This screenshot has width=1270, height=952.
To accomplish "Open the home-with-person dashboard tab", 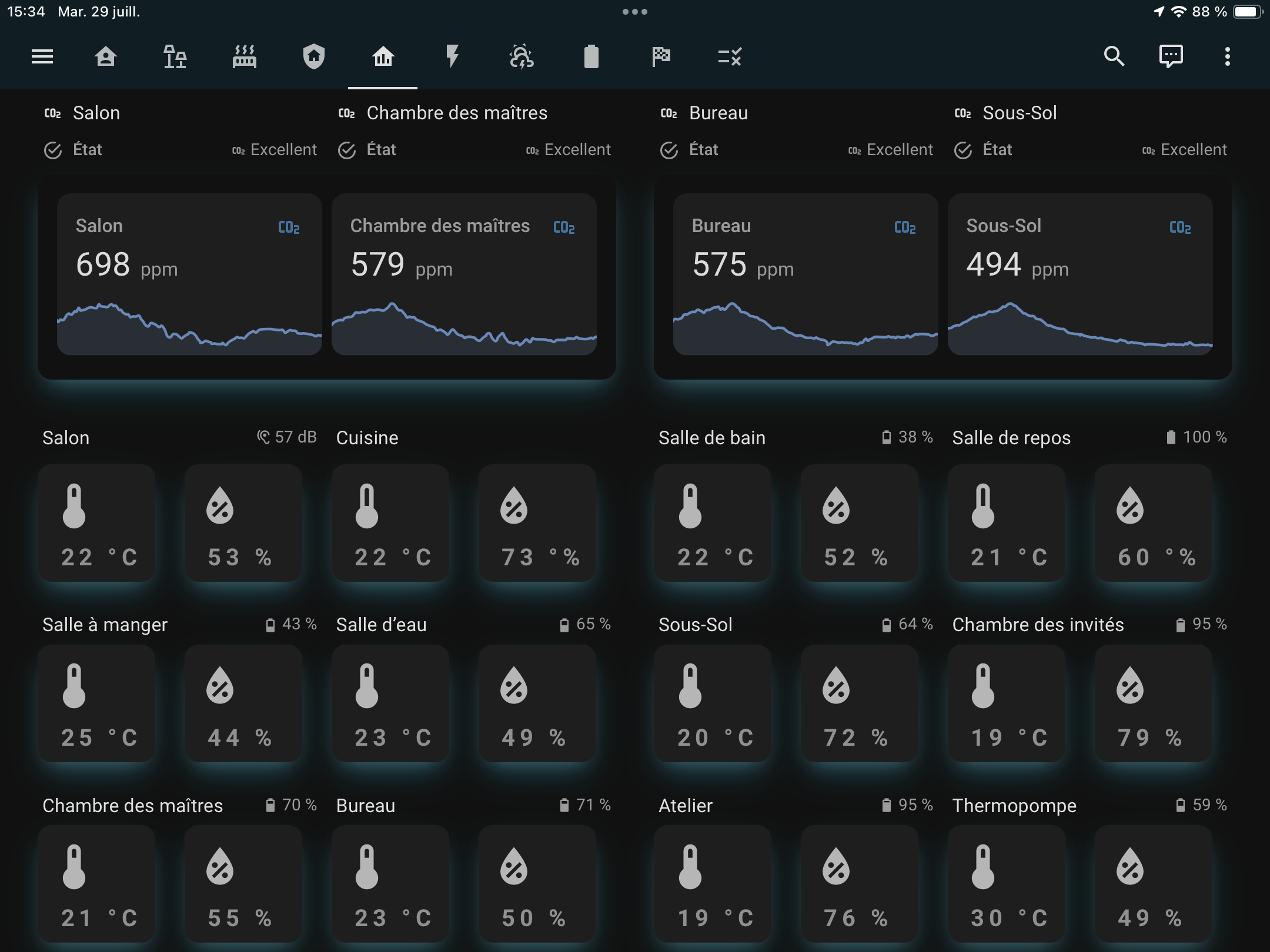I will tap(106, 56).
